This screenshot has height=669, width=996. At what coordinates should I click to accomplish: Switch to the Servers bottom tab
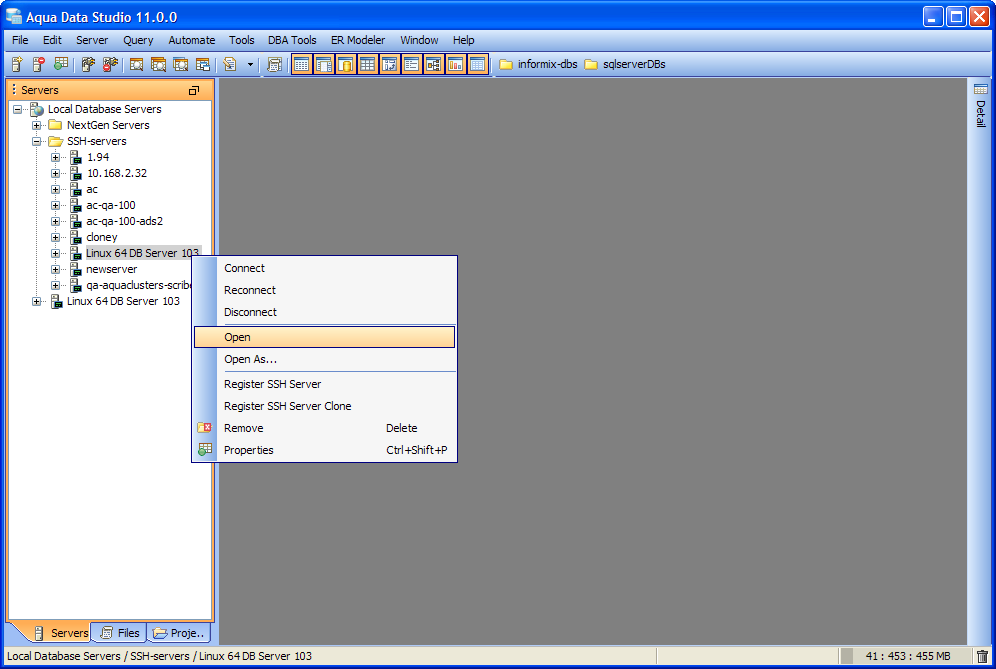pos(61,633)
